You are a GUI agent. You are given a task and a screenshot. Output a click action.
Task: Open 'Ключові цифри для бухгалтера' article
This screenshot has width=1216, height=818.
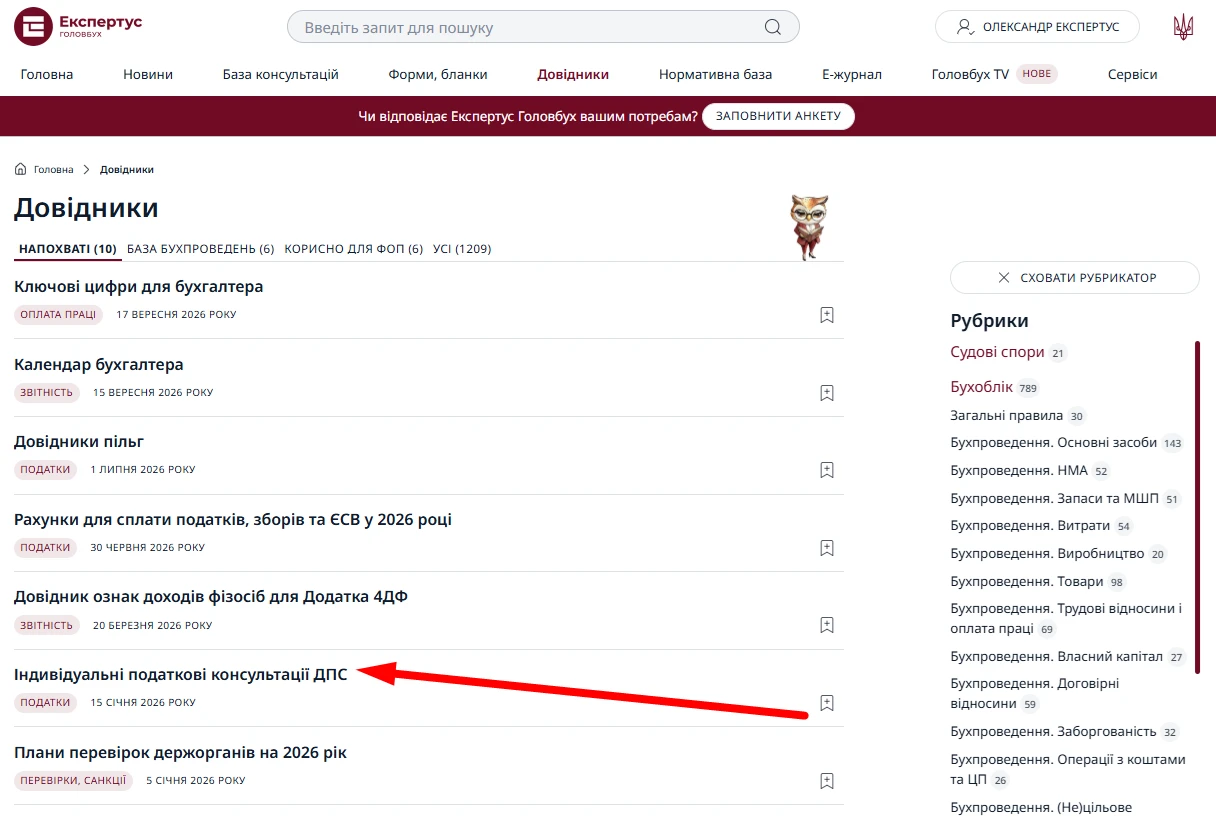coord(139,287)
